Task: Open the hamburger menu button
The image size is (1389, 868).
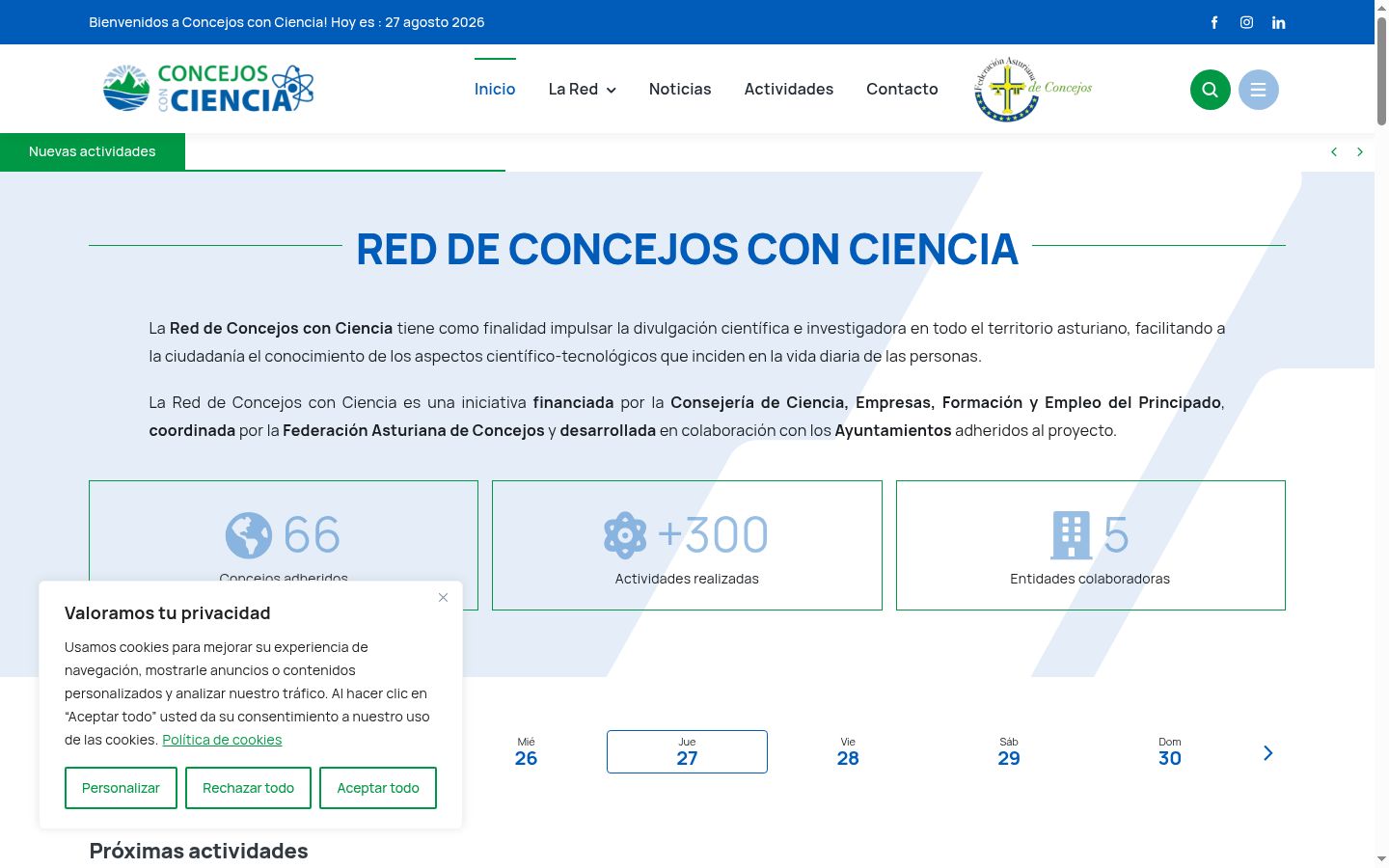Action: pos(1259,90)
